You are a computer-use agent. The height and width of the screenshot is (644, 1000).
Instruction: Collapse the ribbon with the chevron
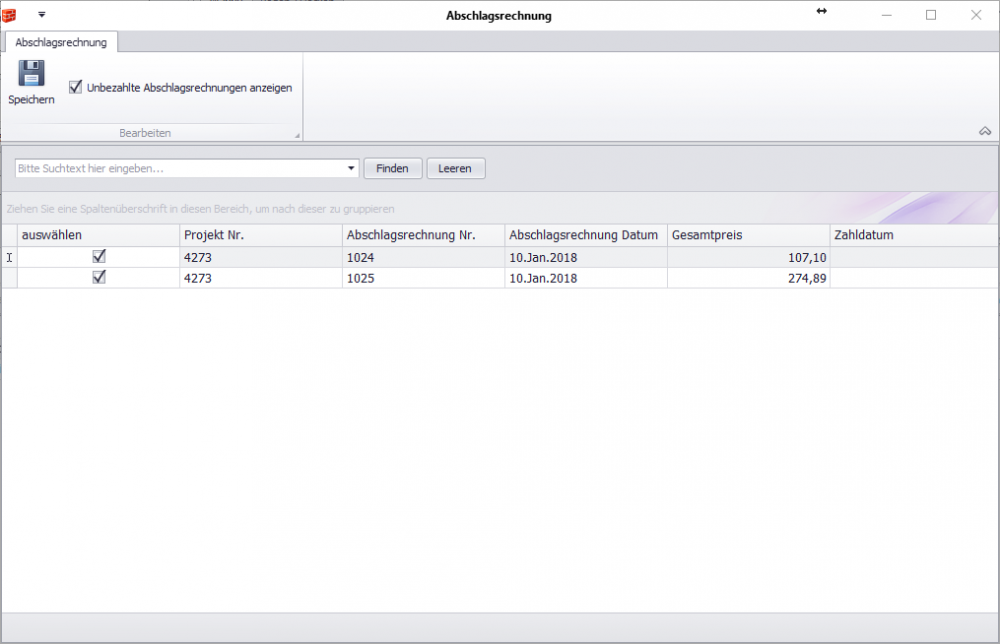click(x=985, y=131)
